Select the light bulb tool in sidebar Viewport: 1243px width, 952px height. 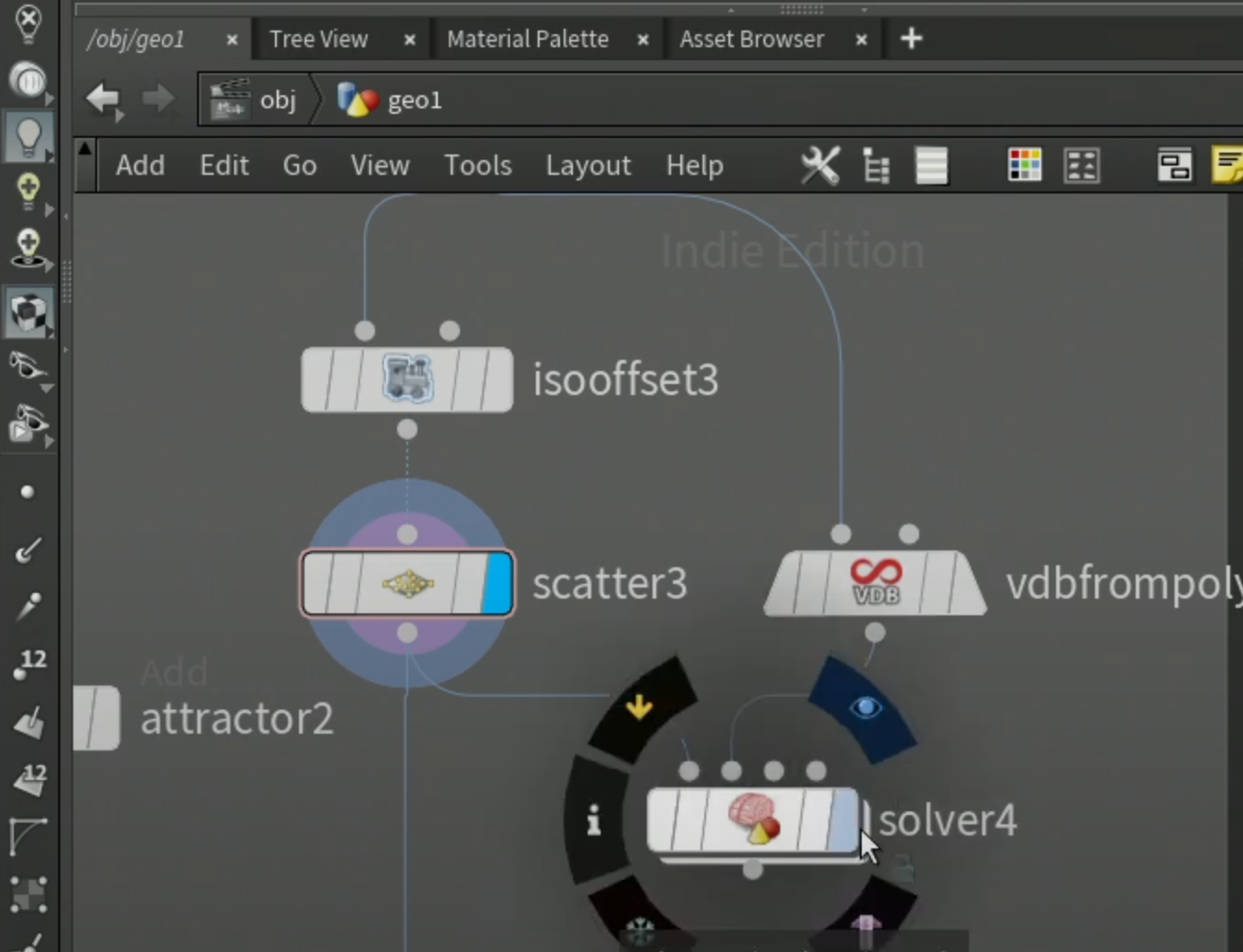[28, 136]
